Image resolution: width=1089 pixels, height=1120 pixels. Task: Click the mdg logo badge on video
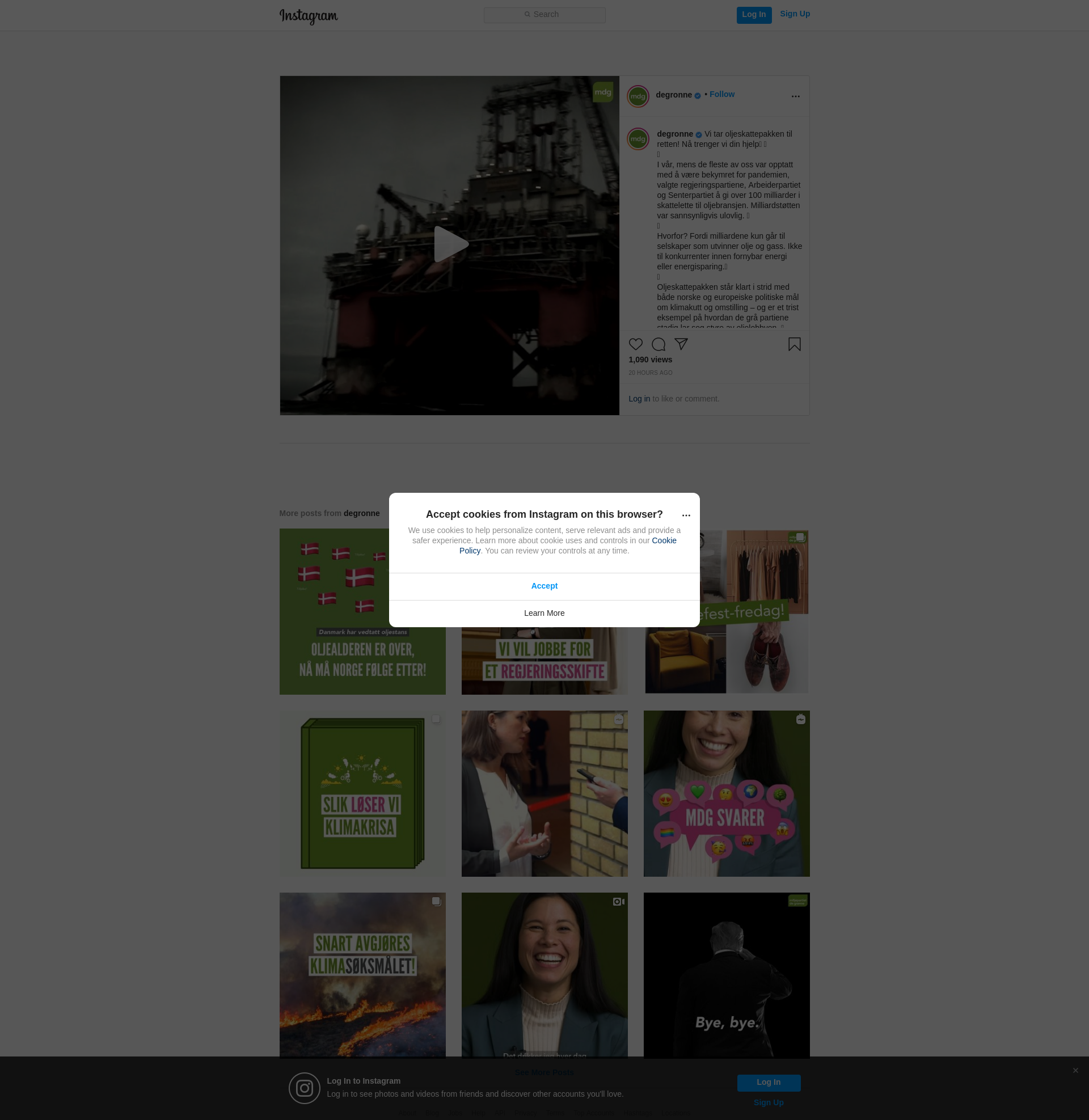(x=603, y=92)
